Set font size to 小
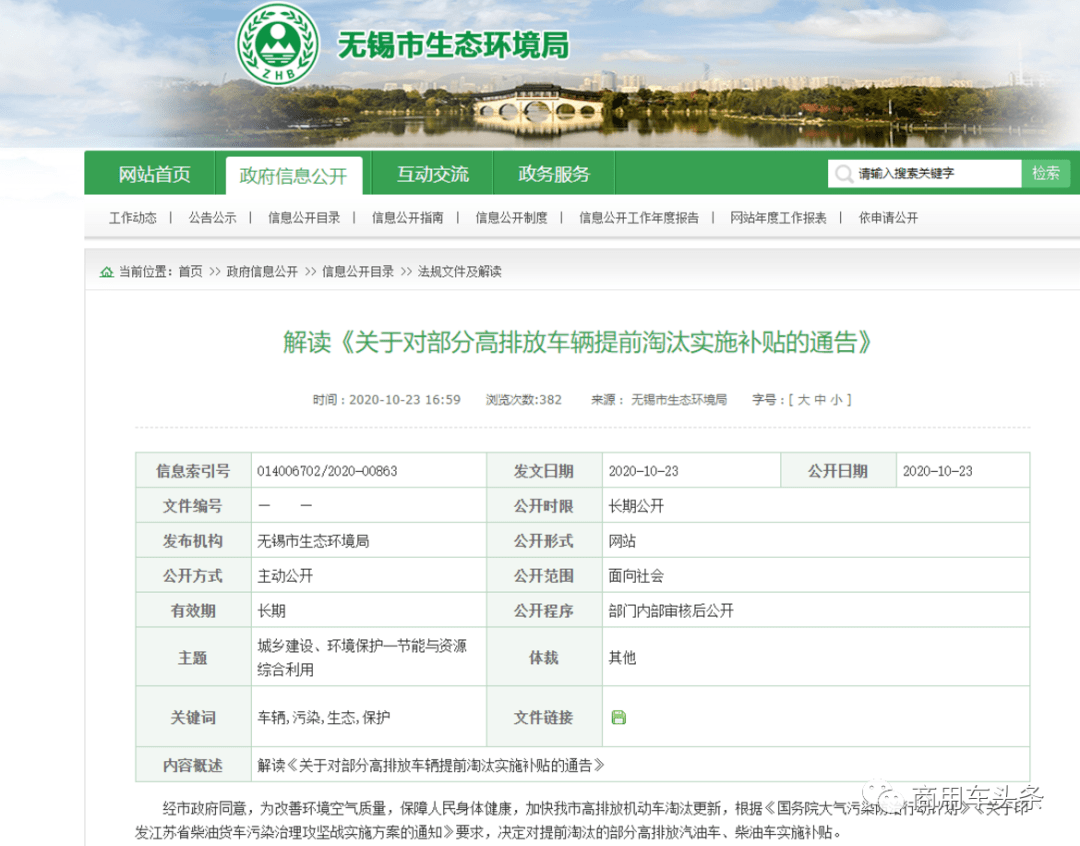This screenshot has width=1080, height=846. tap(836, 400)
